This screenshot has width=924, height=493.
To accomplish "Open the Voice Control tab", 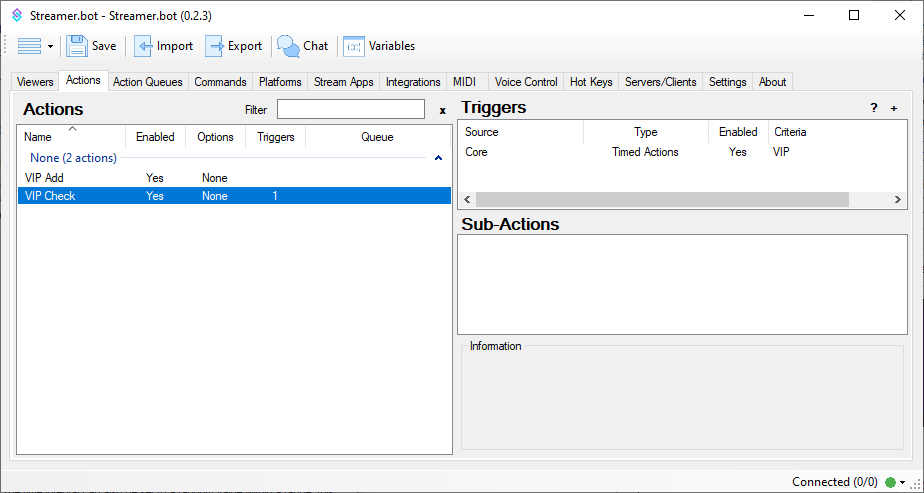I will 526,82.
